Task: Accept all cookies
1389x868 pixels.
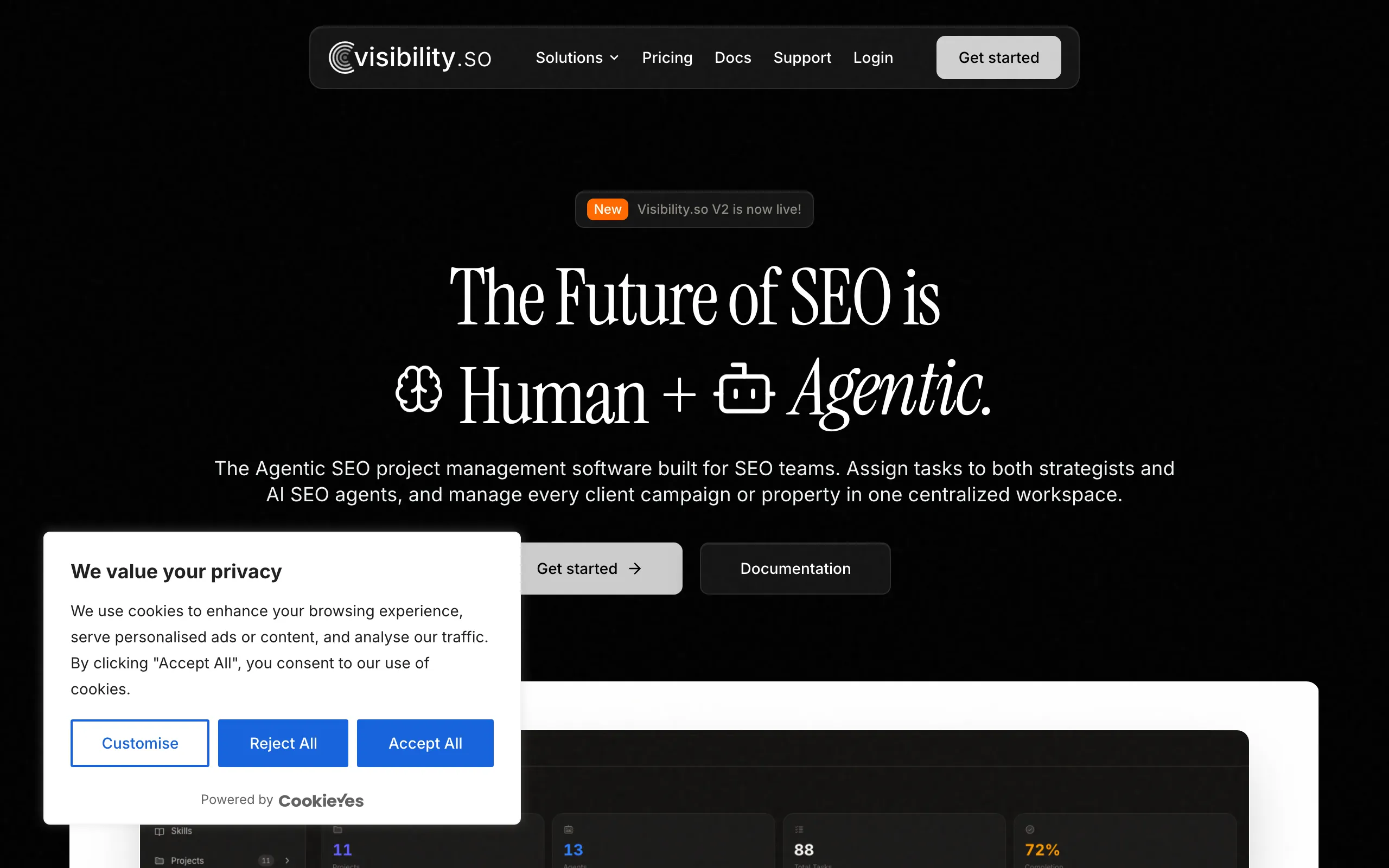Action: 425,743
